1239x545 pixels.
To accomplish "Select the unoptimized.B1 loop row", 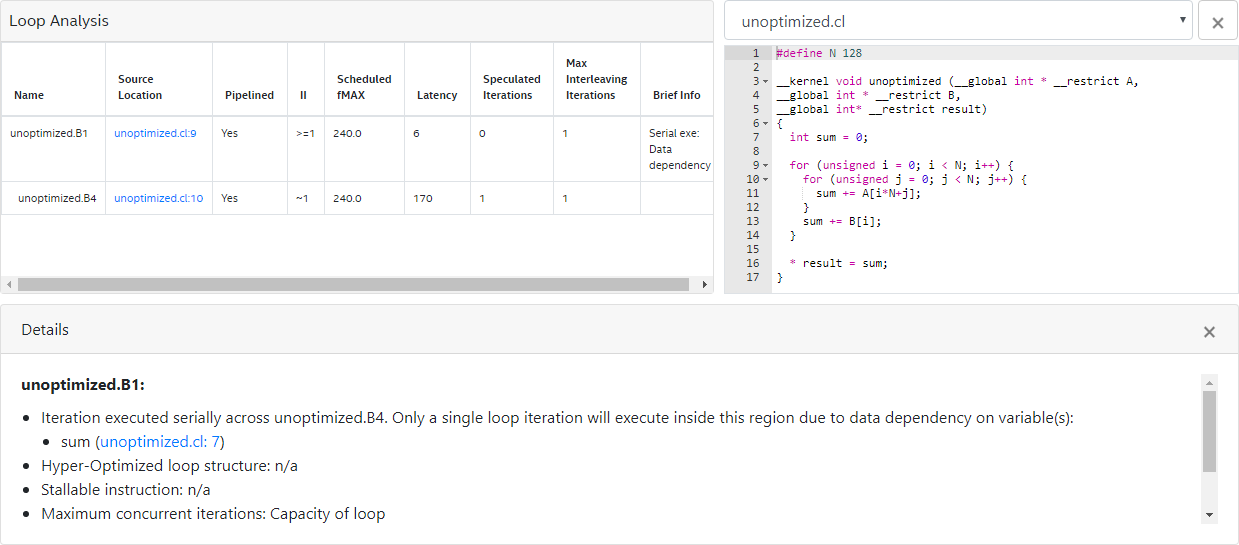I will [x=49, y=133].
